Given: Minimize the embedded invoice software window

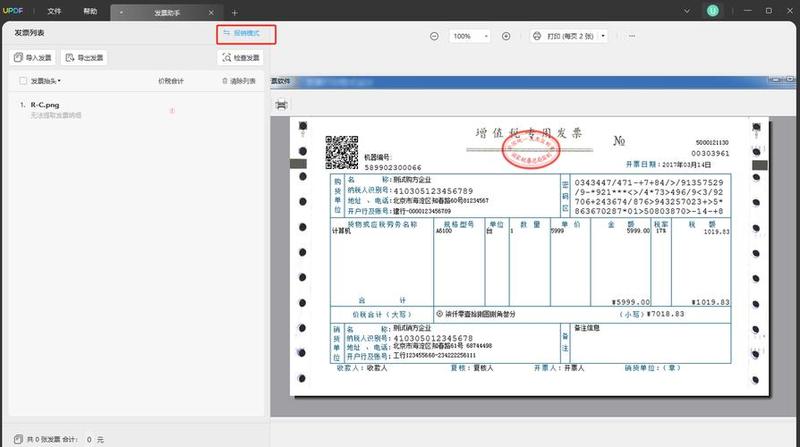Looking at the screenshot, I should coord(776,80).
